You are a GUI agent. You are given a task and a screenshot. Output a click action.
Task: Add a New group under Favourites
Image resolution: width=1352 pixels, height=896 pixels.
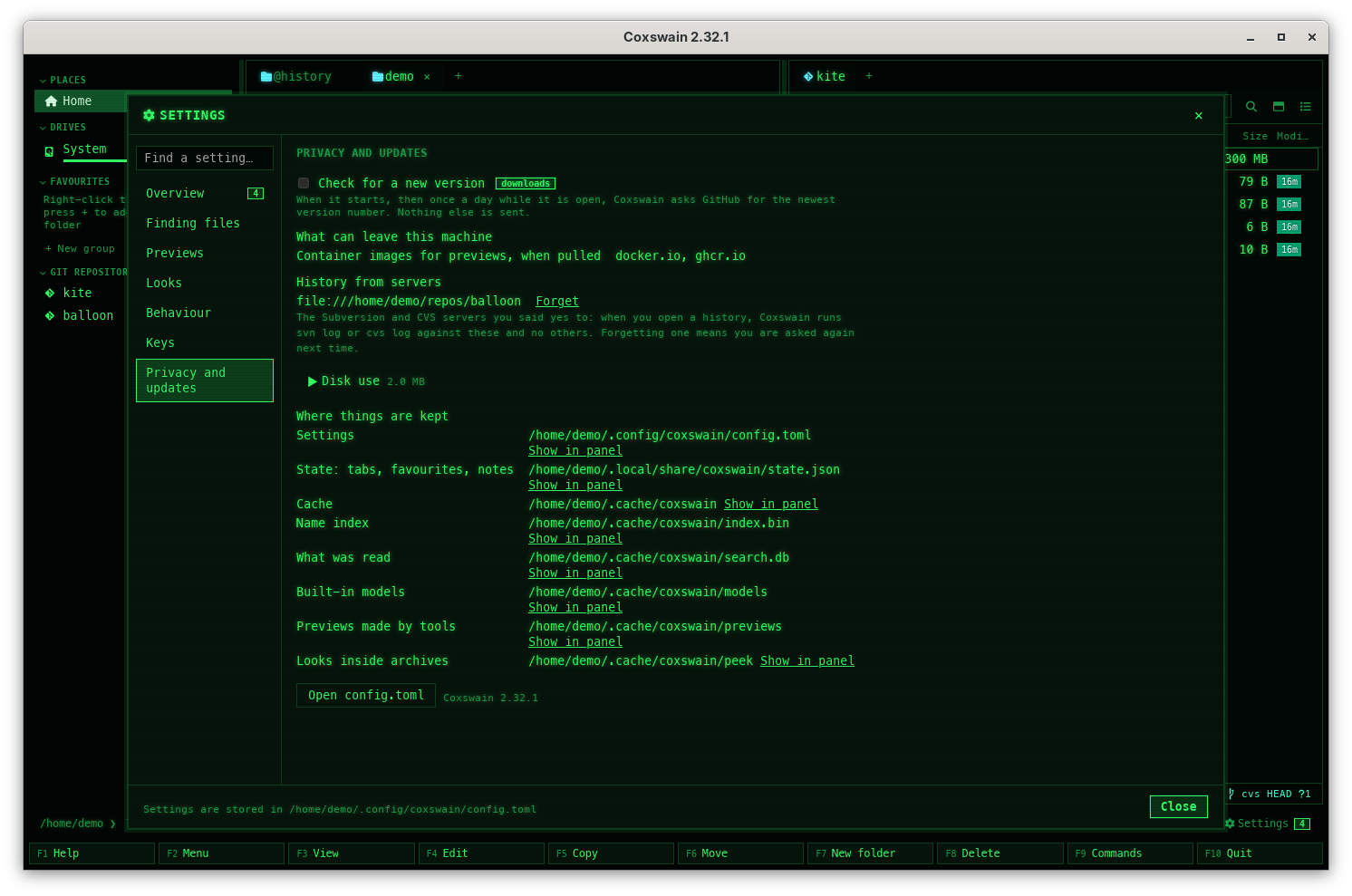point(80,249)
